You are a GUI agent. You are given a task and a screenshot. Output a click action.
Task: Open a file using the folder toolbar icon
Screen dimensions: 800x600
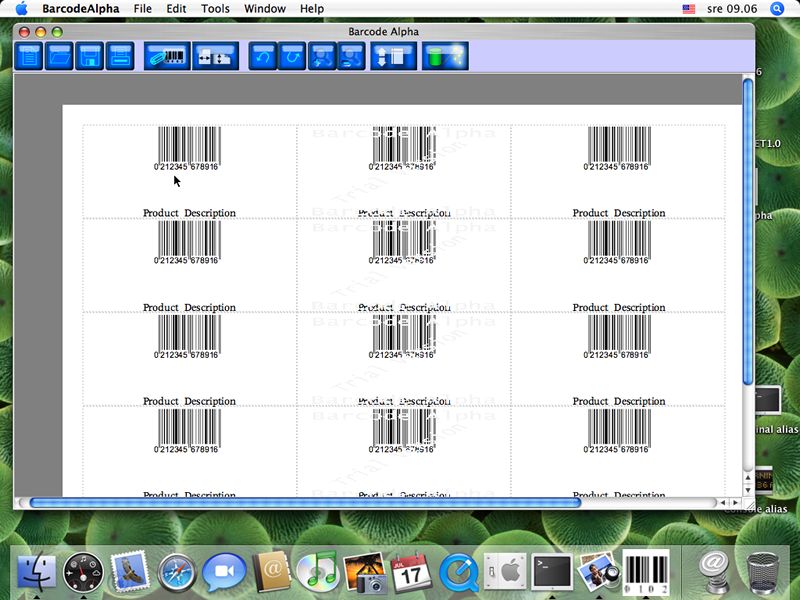[x=59, y=56]
